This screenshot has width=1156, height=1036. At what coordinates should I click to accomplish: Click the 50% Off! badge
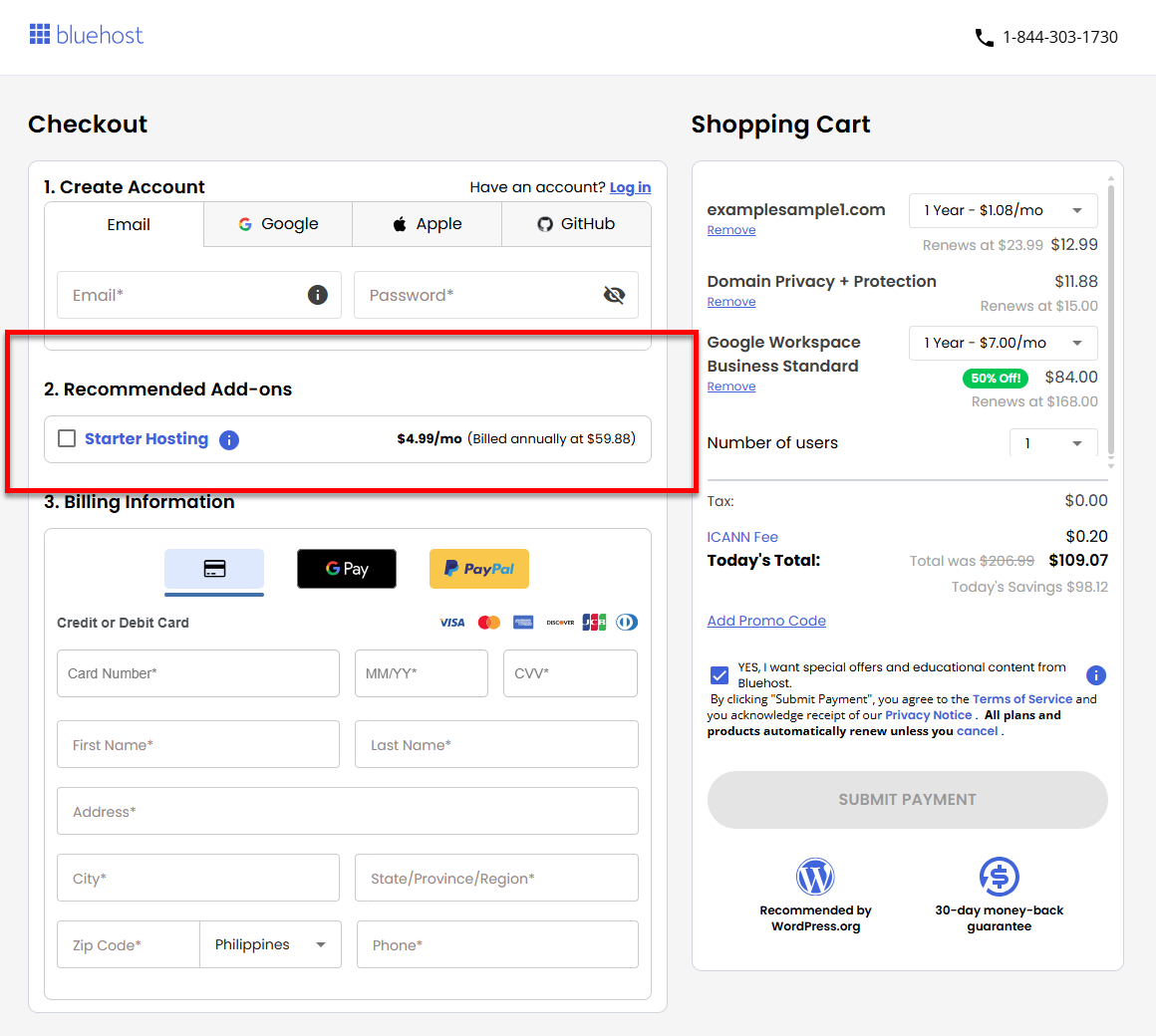click(x=996, y=378)
